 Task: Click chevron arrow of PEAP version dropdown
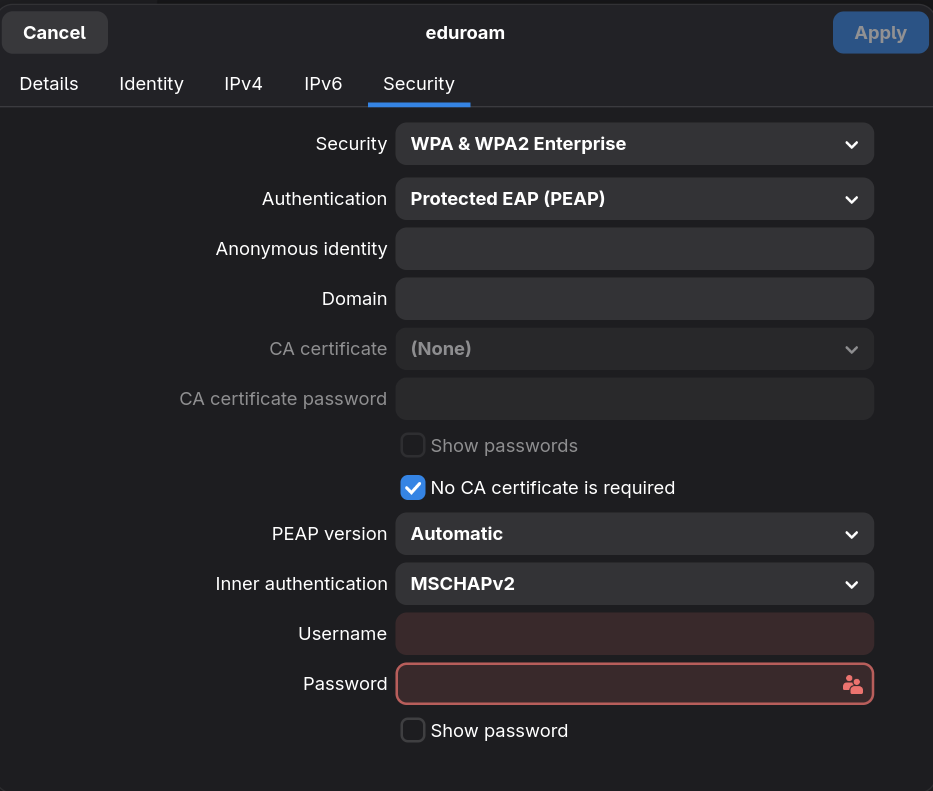tap(851, 534)
